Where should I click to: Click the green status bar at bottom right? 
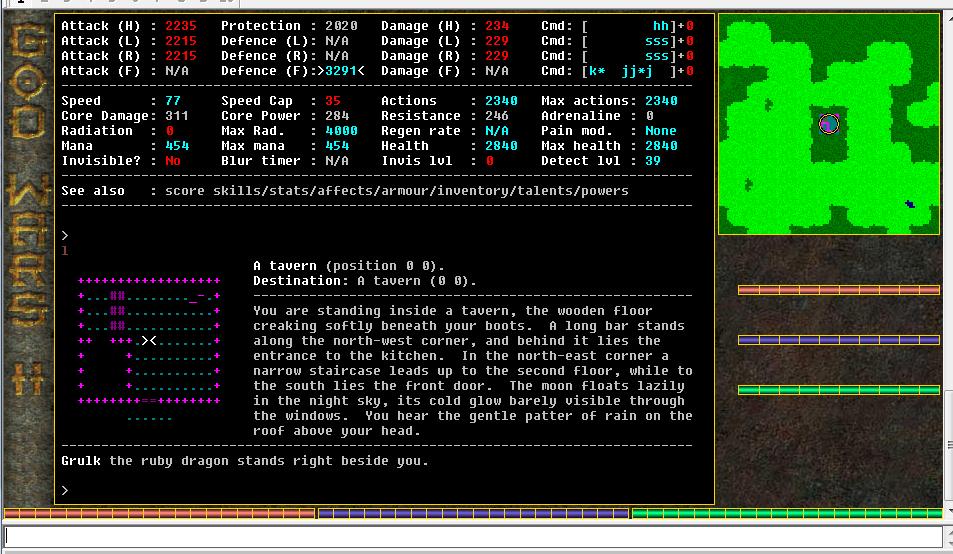click(786, 514)
